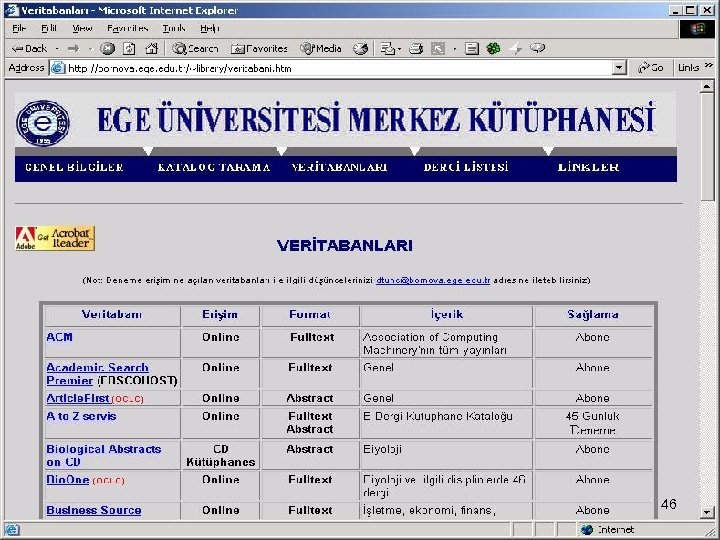
Task: Expand the Links toolbar chevron
Action: [x=709, y=65]
